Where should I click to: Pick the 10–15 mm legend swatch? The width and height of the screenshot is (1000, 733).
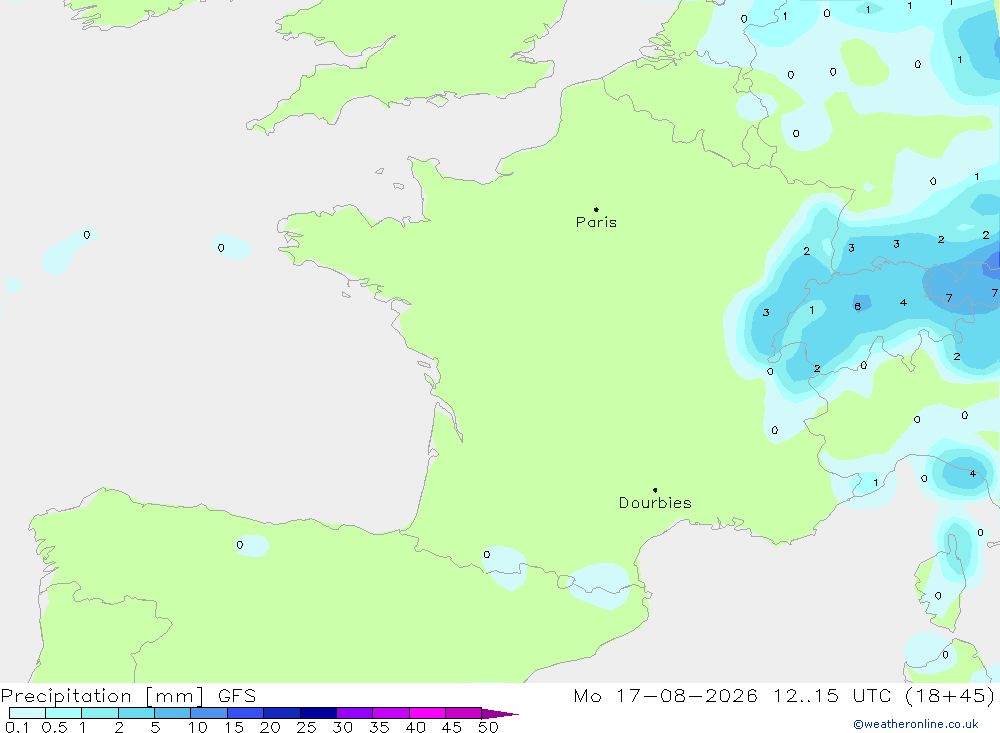click(x=209, y=713)
